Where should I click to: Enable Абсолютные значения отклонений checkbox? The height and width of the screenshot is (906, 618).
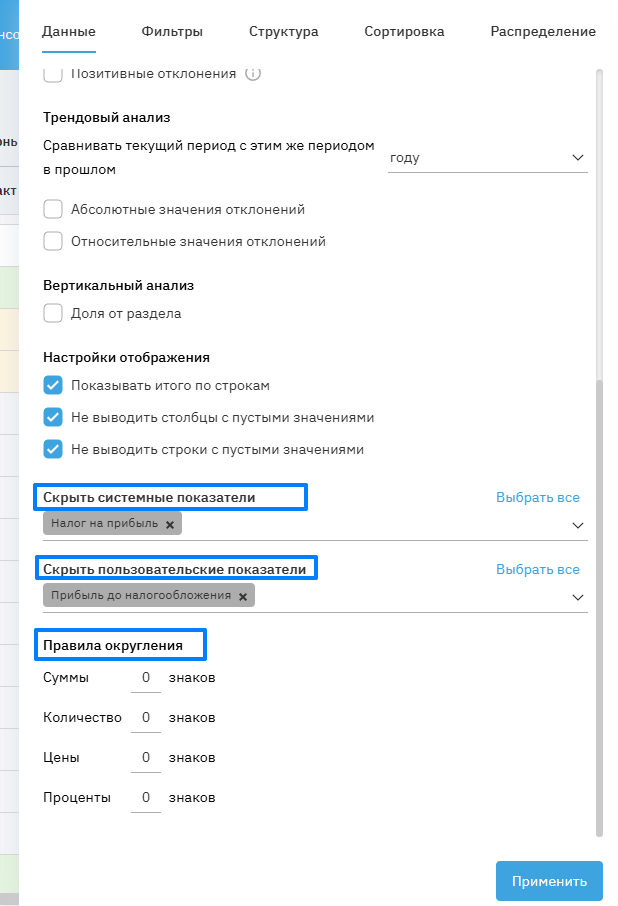click(x=54, y=210)
